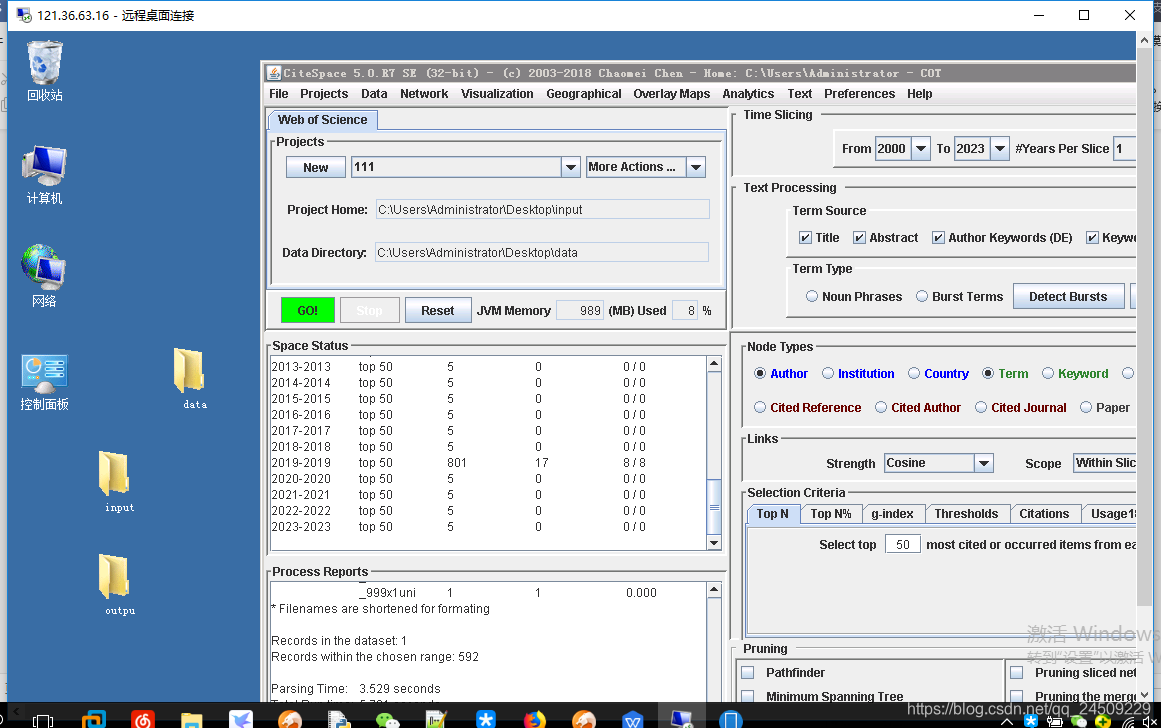Enable the Pathfinder pruning checkbox

(748, 672)
